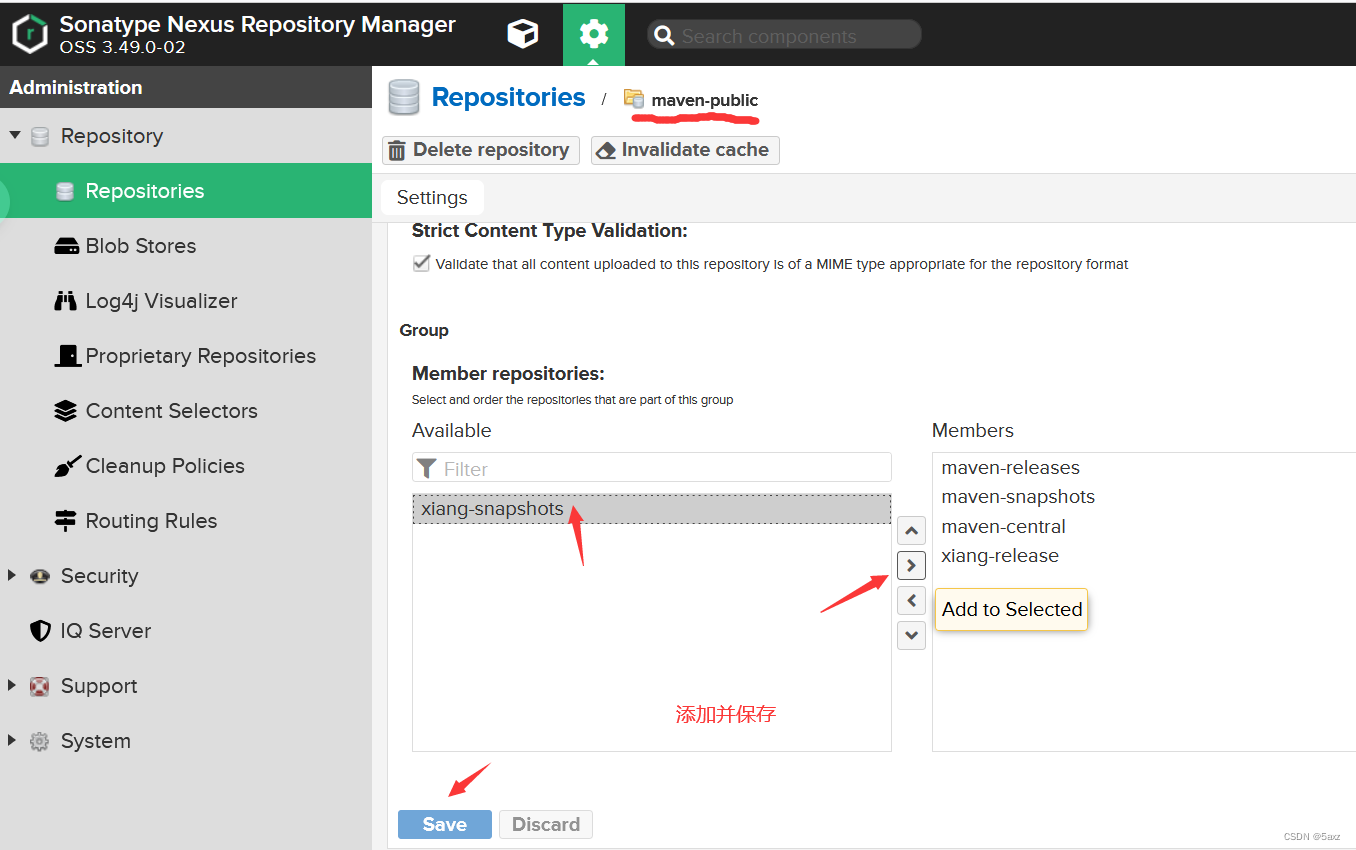Screen dimensions: 1356x850
Task: Toggle Strict Content Type Validation checkbox
Action: pyautogui.click(x=421, y=264)
